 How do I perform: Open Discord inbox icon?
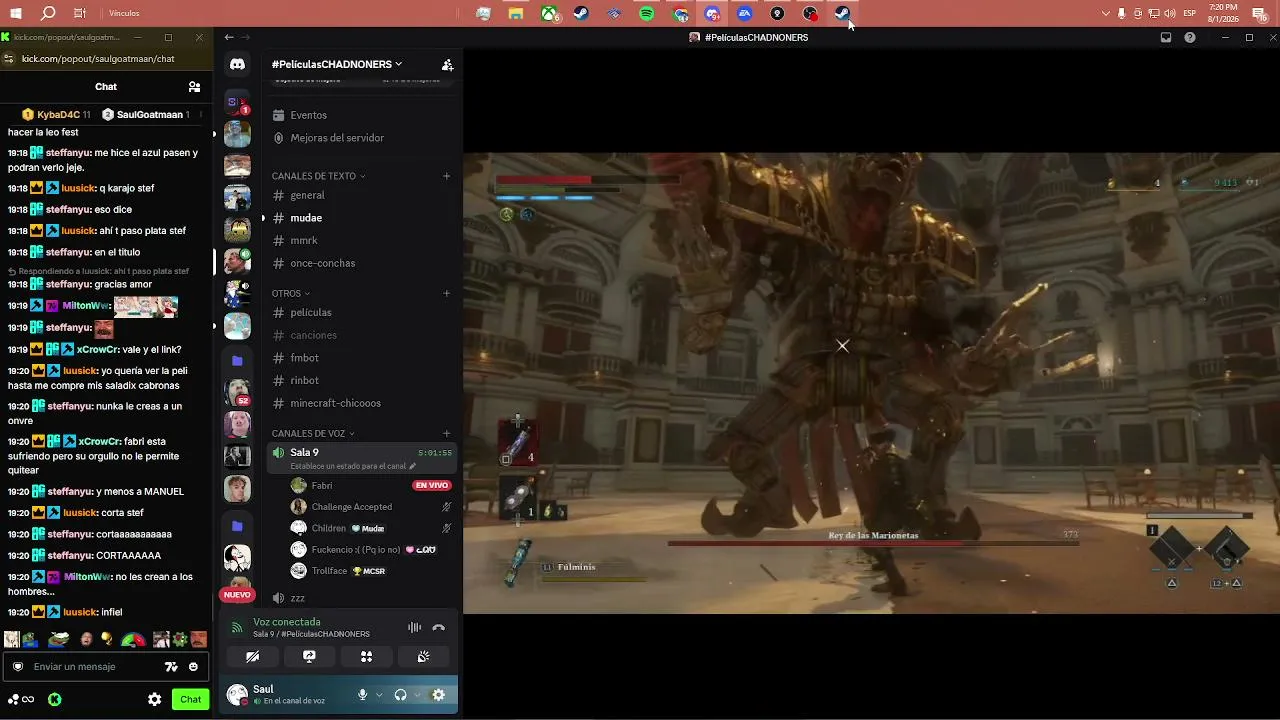[x=1166, y=37]
